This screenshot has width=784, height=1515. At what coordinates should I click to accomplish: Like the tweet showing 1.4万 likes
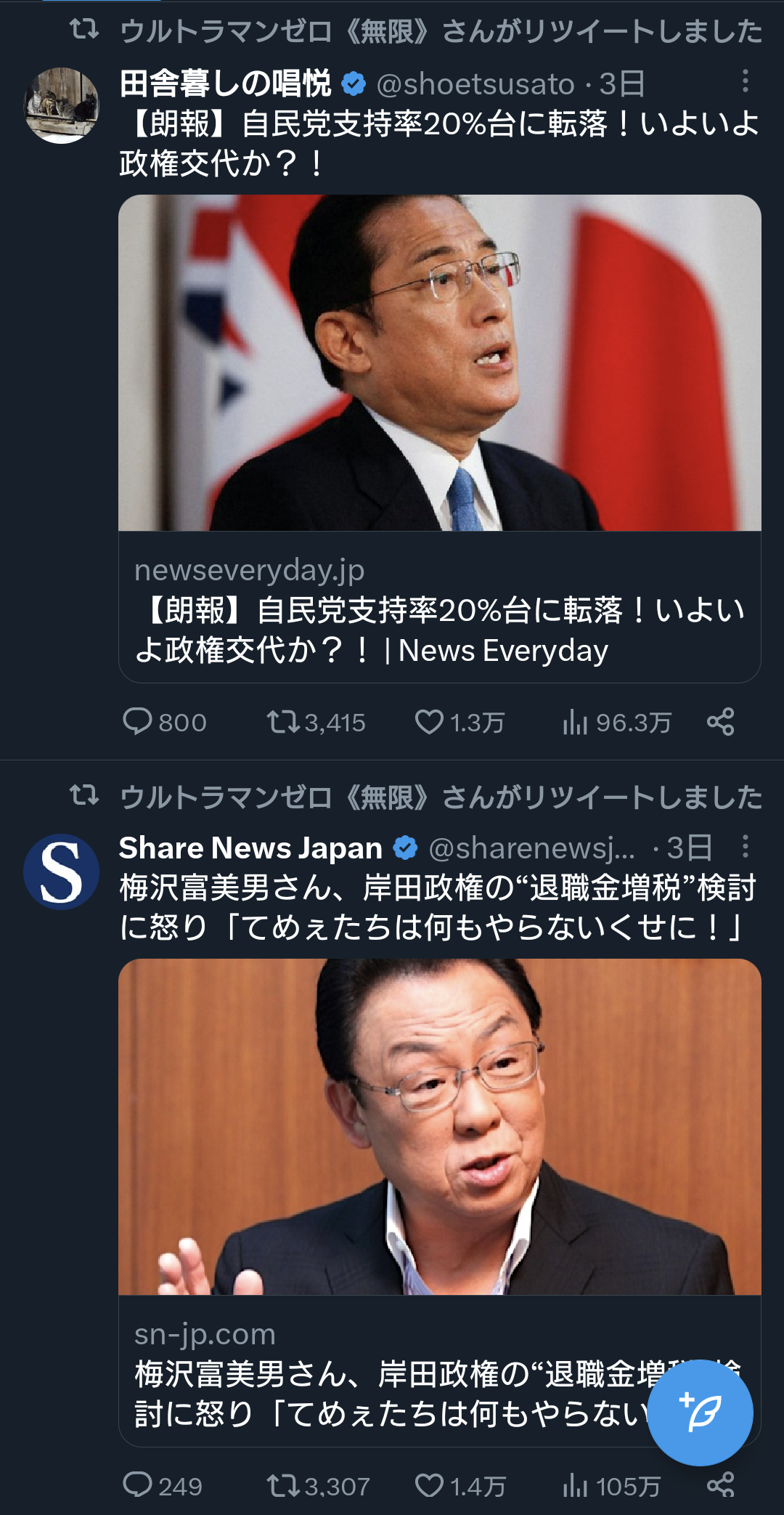pyautogui.click(x=460, y=1486)
